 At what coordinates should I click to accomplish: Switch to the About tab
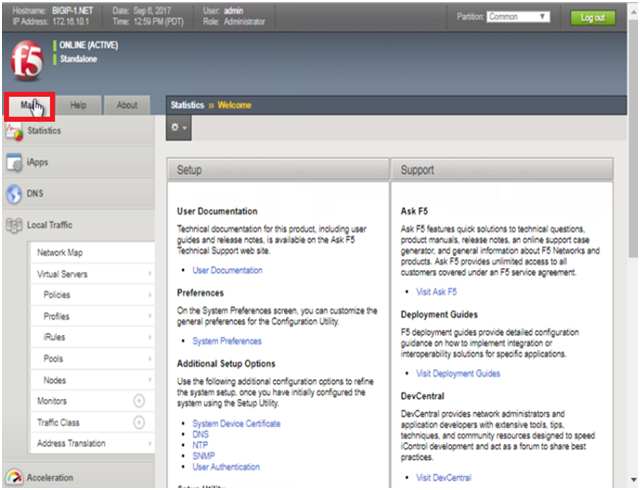[x=127, y=105]
